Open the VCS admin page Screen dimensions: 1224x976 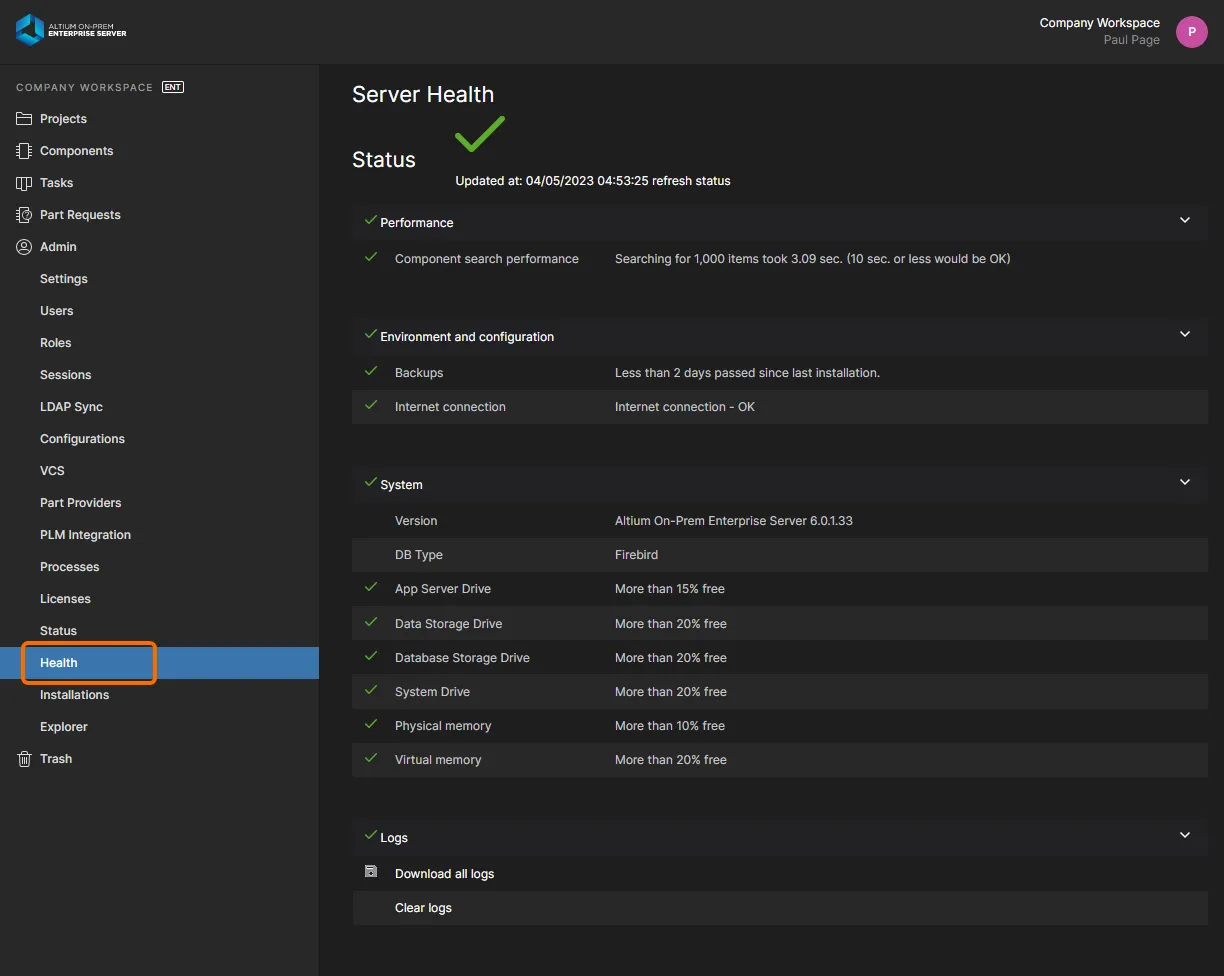(x=52, y=471)
